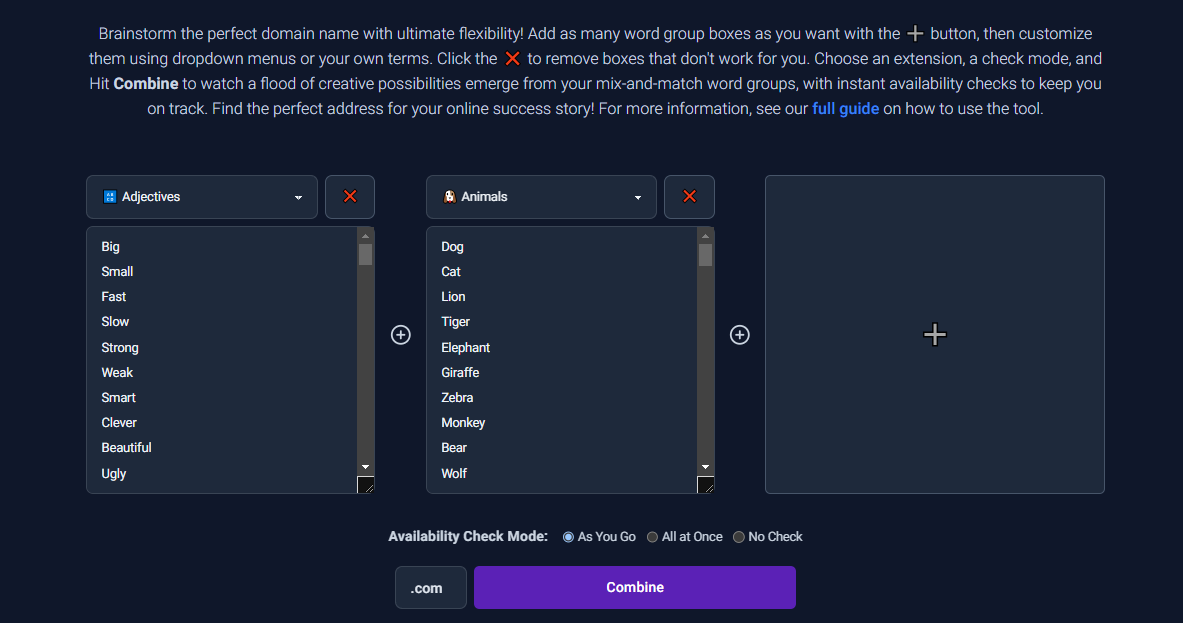The image size is (1183, 623).
Task: Click the Animals list scroll-down arrow
Action: (x=705, y=467)
